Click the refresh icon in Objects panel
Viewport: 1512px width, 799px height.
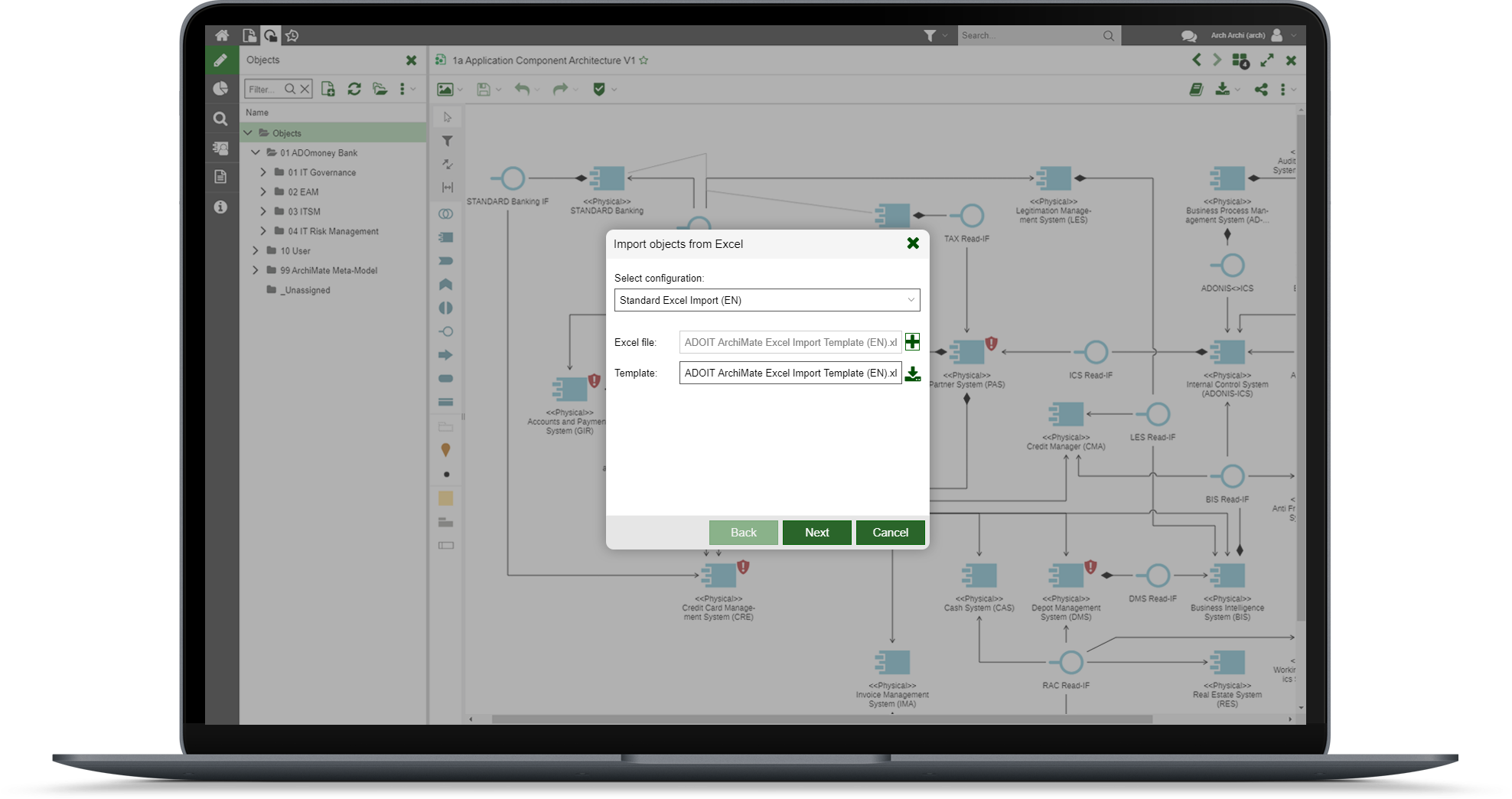click(354, 90)
